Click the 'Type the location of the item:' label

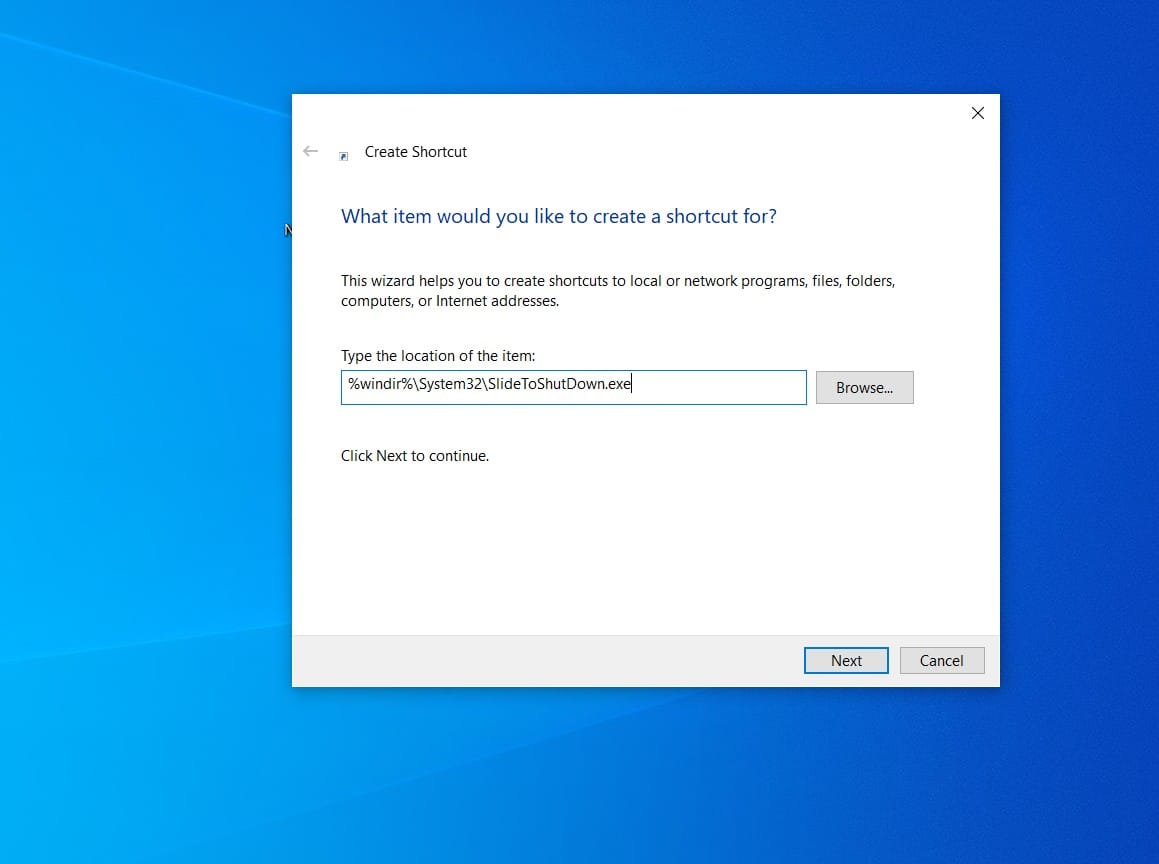coord(438,356)
